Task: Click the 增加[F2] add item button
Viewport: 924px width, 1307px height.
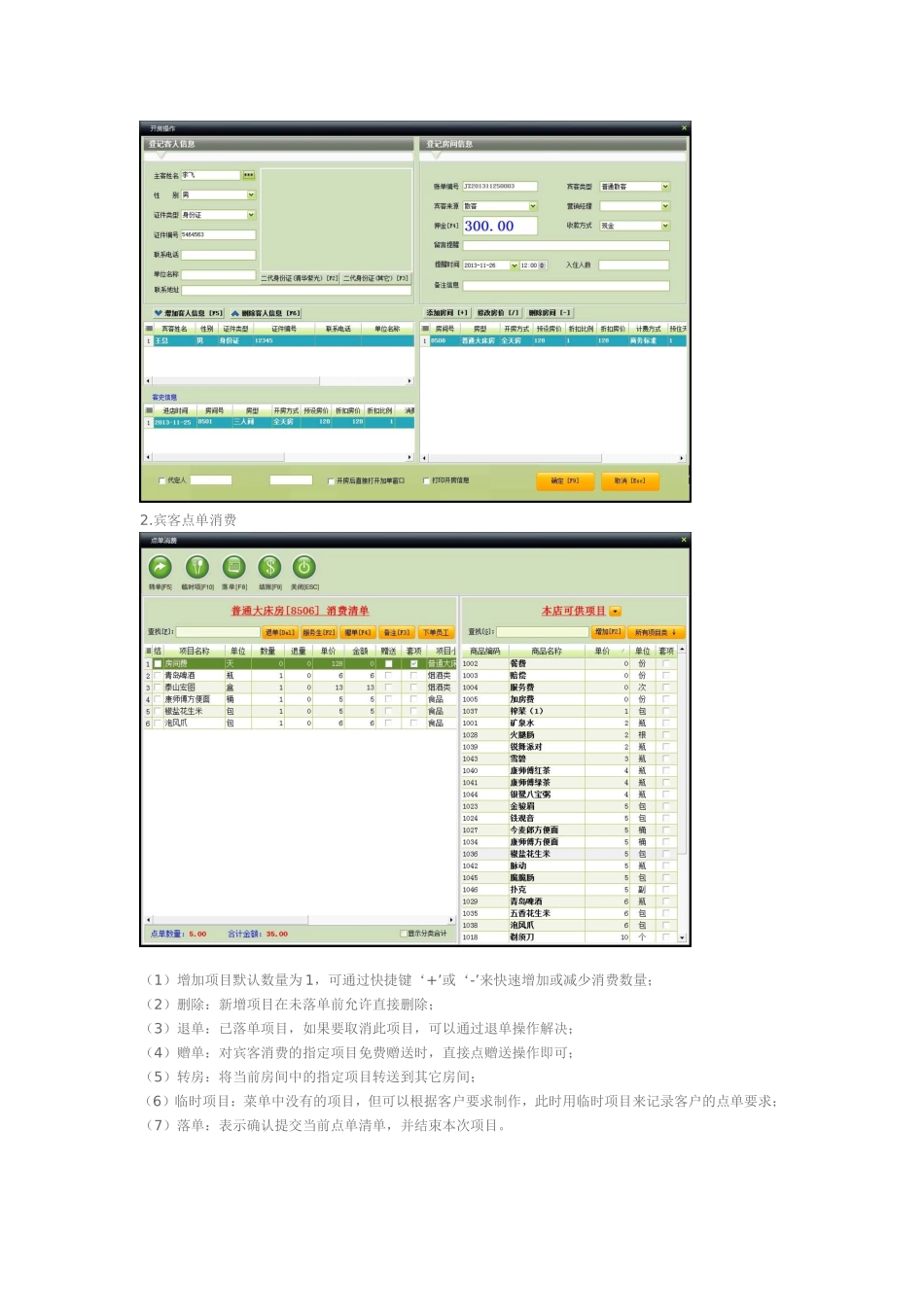Action: click(608, 632)
